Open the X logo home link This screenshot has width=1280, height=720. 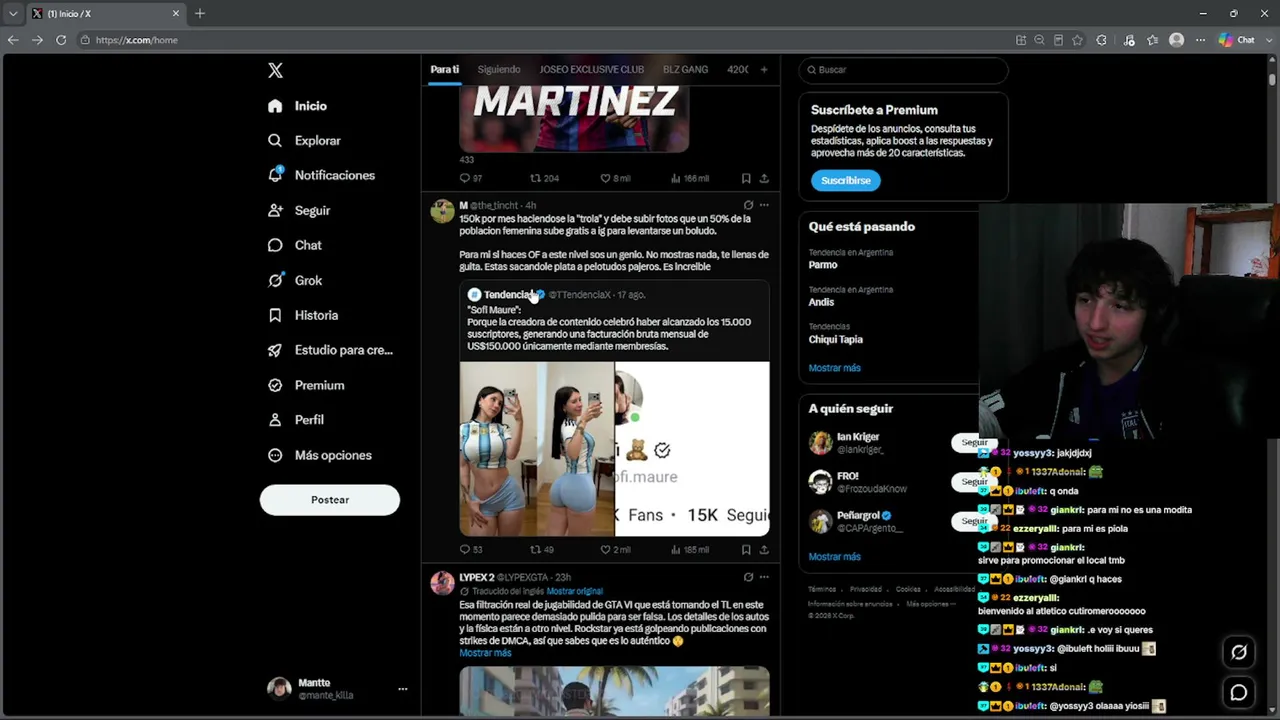275,70
